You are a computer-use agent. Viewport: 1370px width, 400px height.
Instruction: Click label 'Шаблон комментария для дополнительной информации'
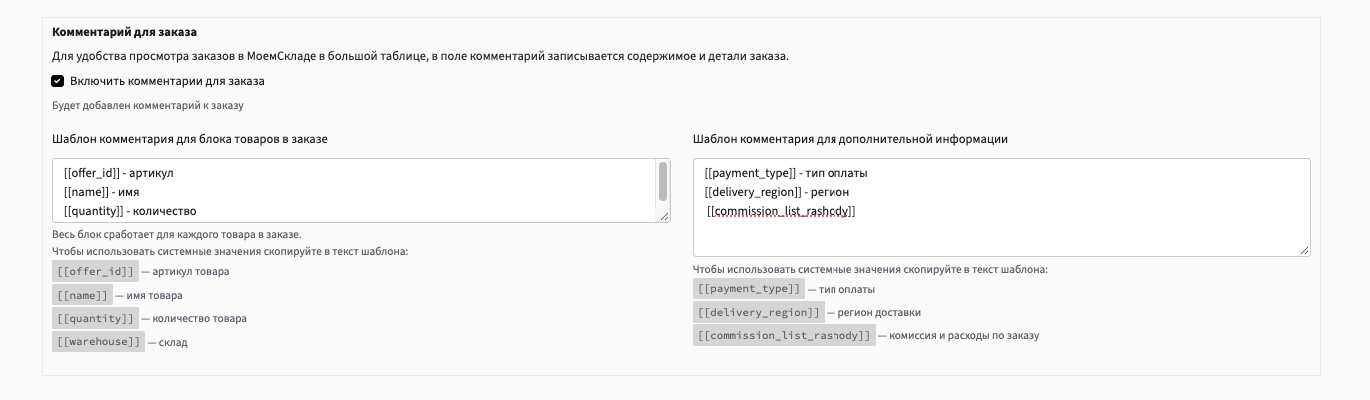point(850,139)
